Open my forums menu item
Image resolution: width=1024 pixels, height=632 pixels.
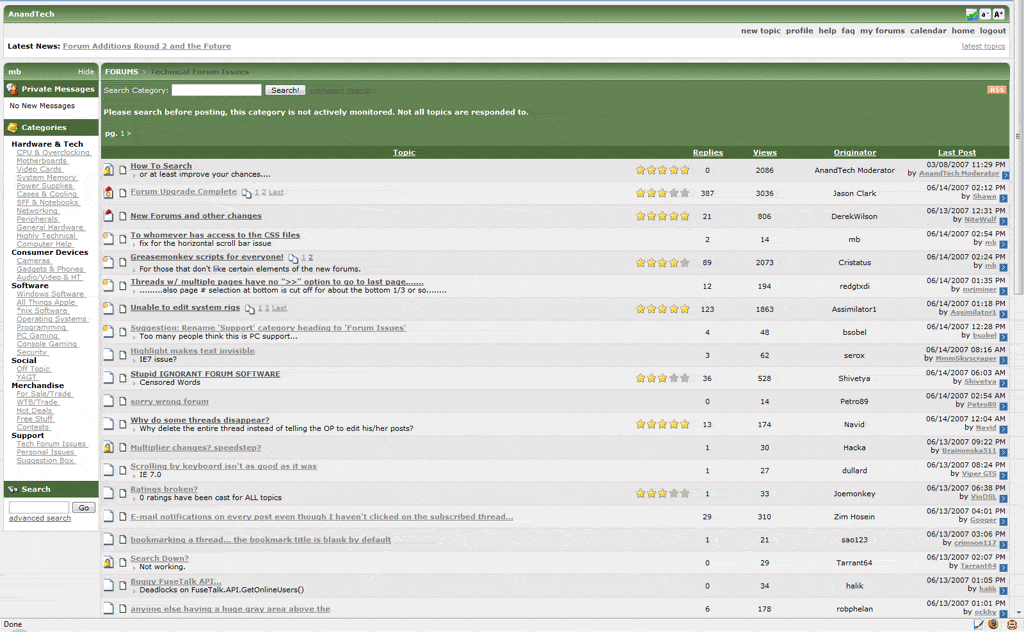[882, 31]
